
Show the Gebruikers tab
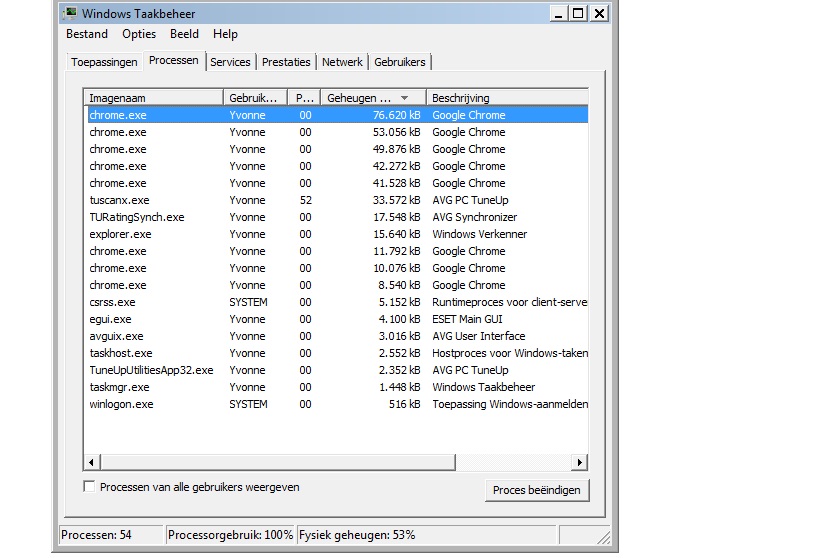[x=400, y=62]
